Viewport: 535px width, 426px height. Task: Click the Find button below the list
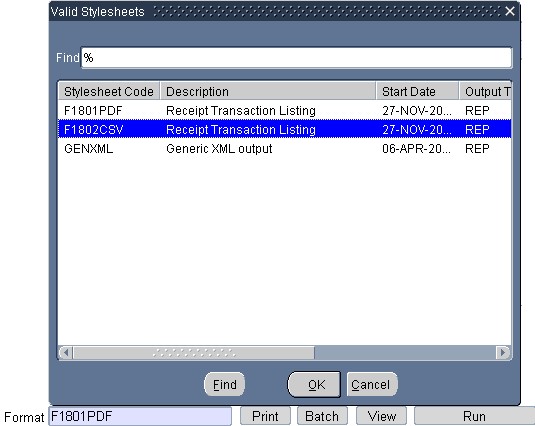(x=225, y=384)
